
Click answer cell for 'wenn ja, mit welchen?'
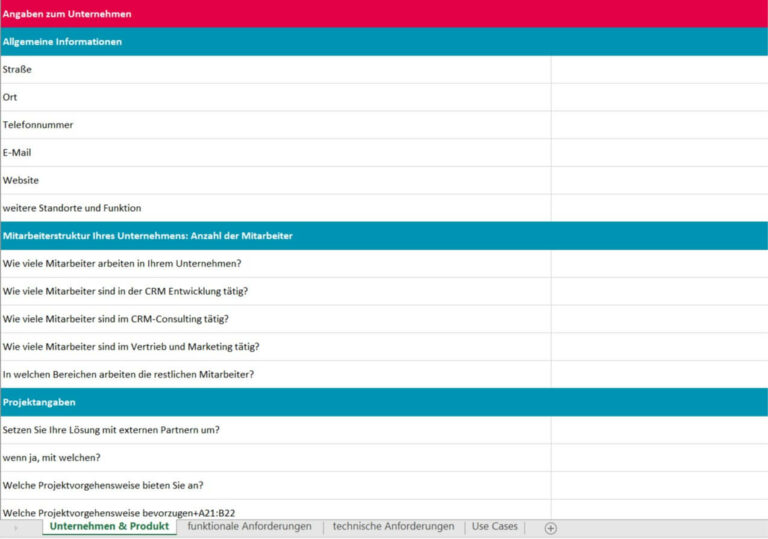click(x=658, y=458)
